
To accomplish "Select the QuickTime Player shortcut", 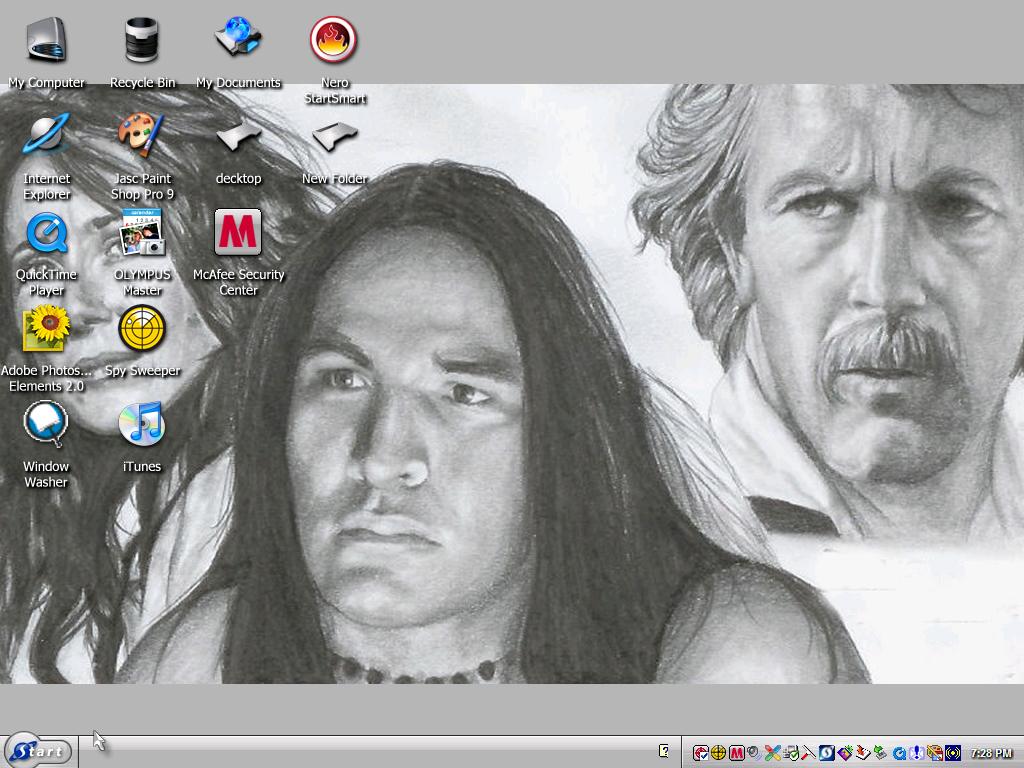I will click(x=46, y=253).
